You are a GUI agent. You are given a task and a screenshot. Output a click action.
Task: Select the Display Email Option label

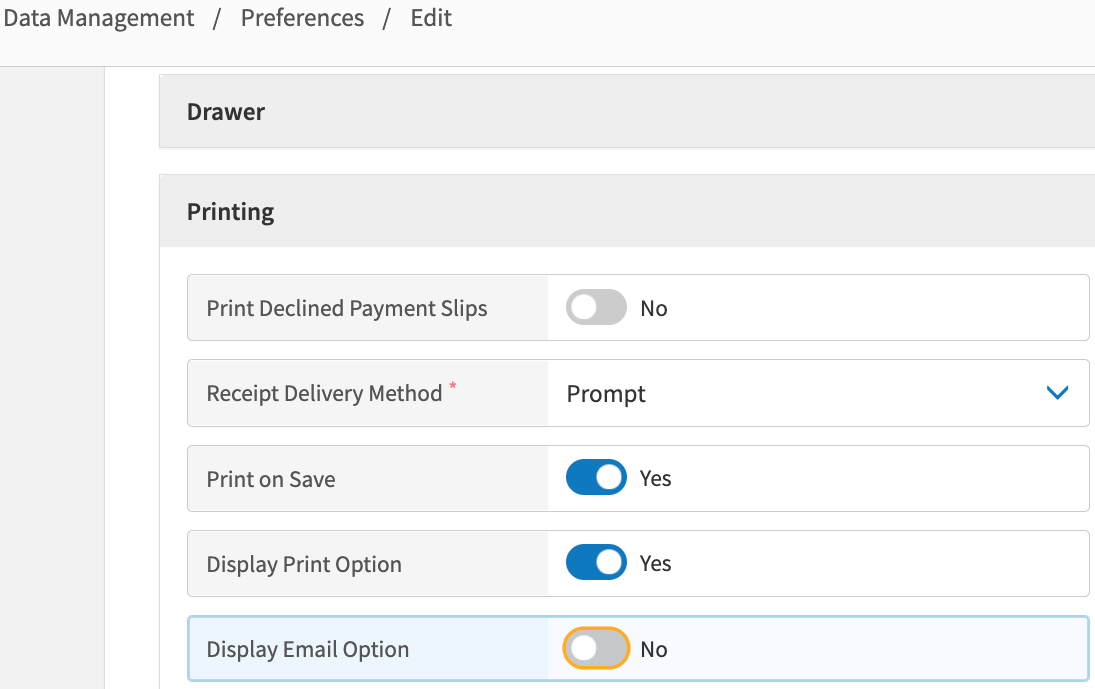[x=308, y=649]
